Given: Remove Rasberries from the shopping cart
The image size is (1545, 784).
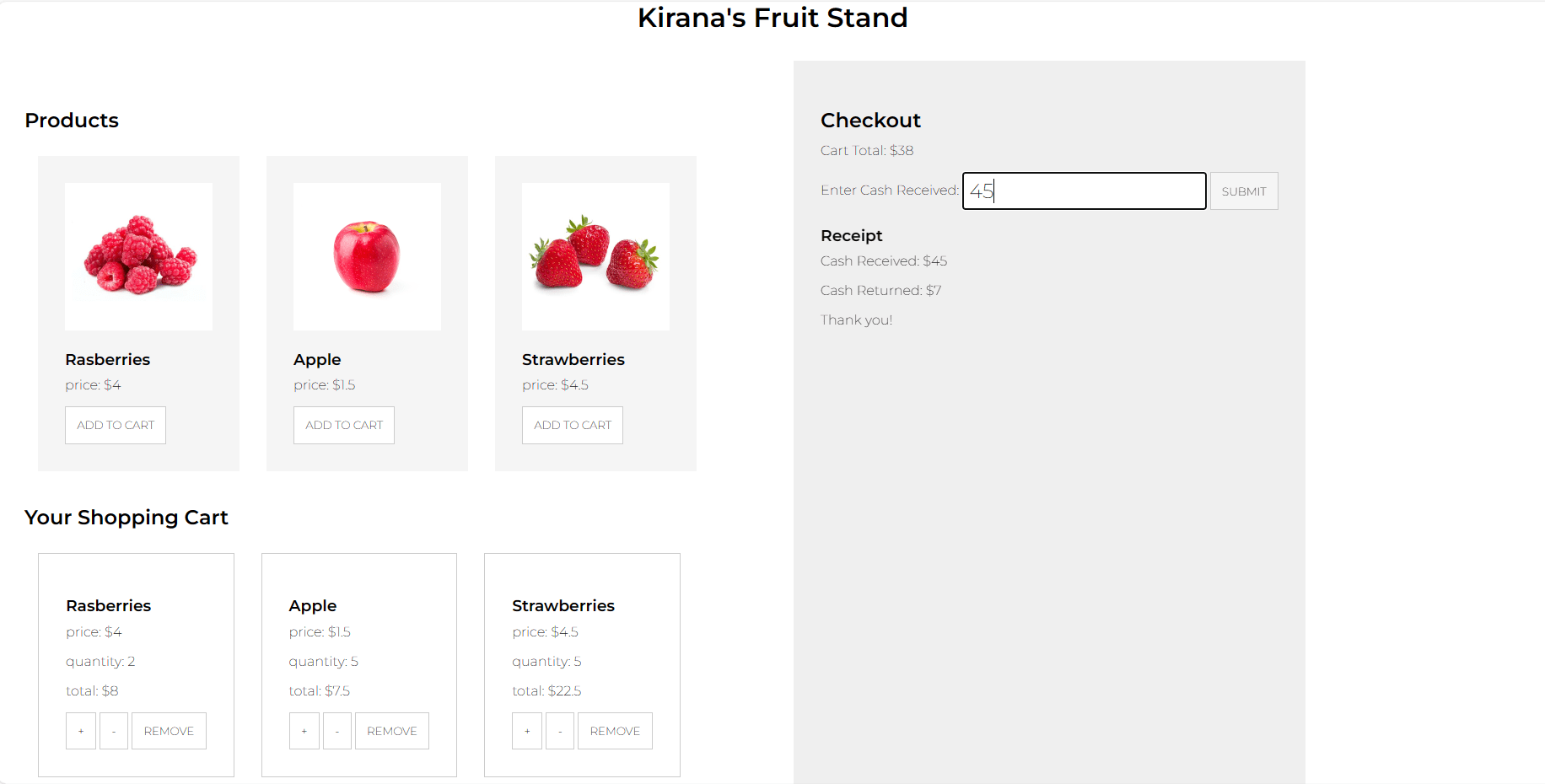Looking at the screenshot, I should 169,730.
